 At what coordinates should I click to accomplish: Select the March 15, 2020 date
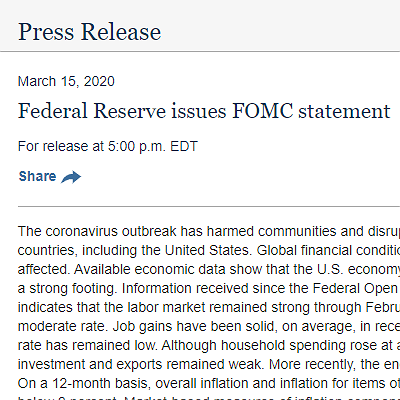(66, 81)
